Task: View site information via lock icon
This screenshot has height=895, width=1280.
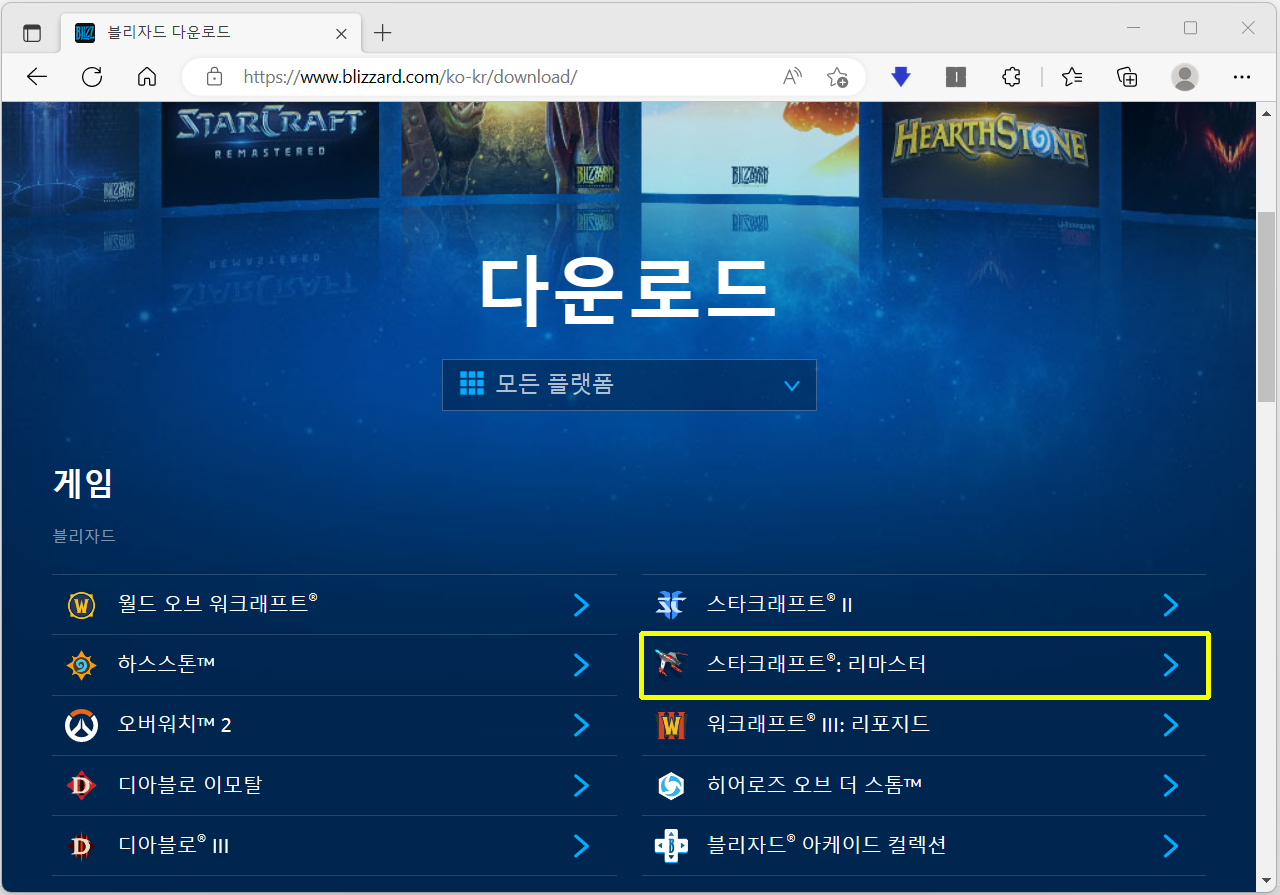Action: [x=213, y=77]
